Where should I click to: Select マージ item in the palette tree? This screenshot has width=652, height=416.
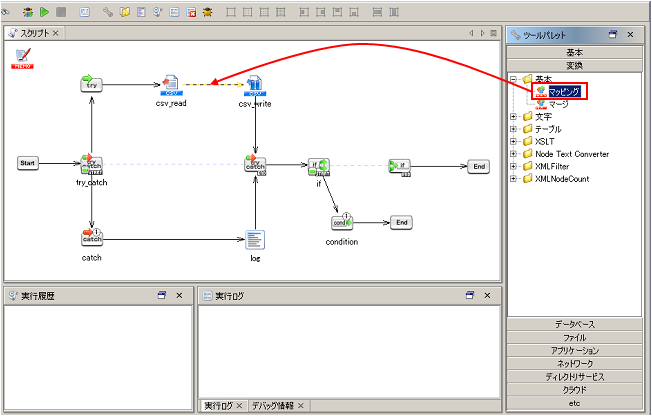[558, 103]
